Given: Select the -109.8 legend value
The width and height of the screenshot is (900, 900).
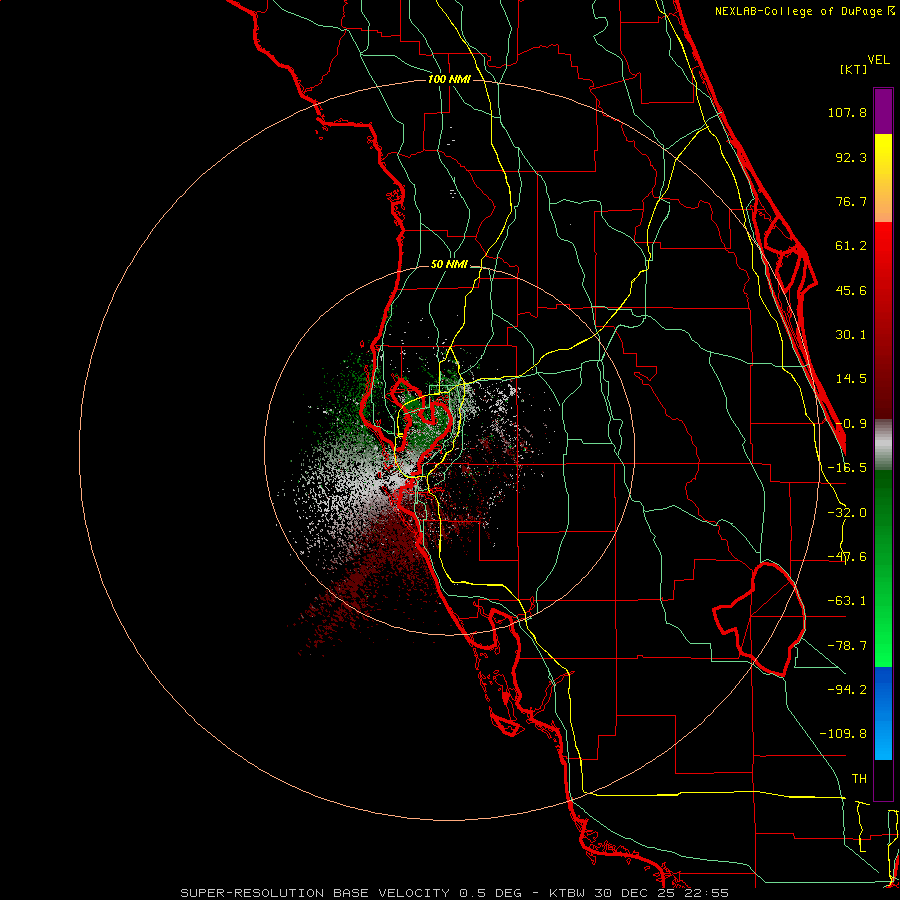Looking at the screenshot, I should click(843, 734).
